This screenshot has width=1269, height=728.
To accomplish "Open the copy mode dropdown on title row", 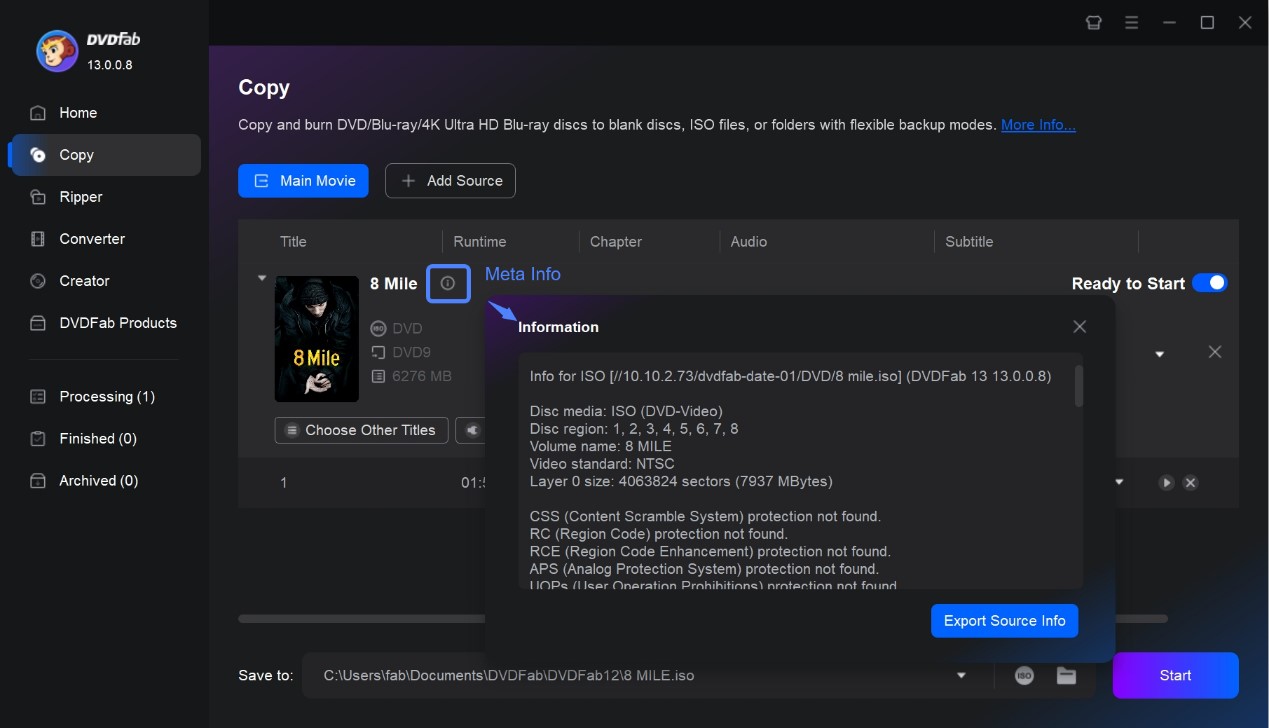I will pyautogui.click(x=1159, y=353).
